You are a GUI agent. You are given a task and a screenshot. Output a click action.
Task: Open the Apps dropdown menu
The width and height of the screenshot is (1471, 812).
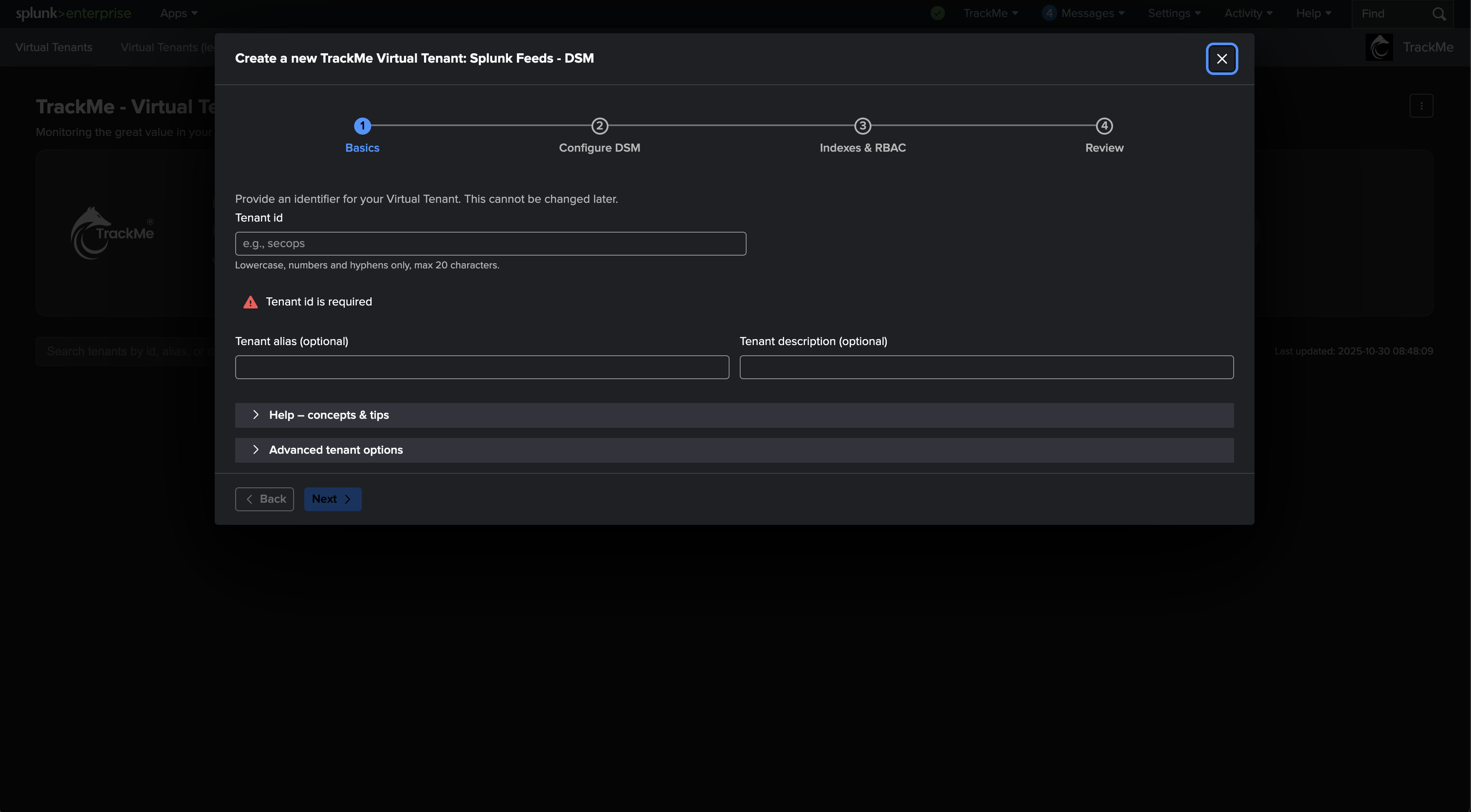(x=178, y=13)
